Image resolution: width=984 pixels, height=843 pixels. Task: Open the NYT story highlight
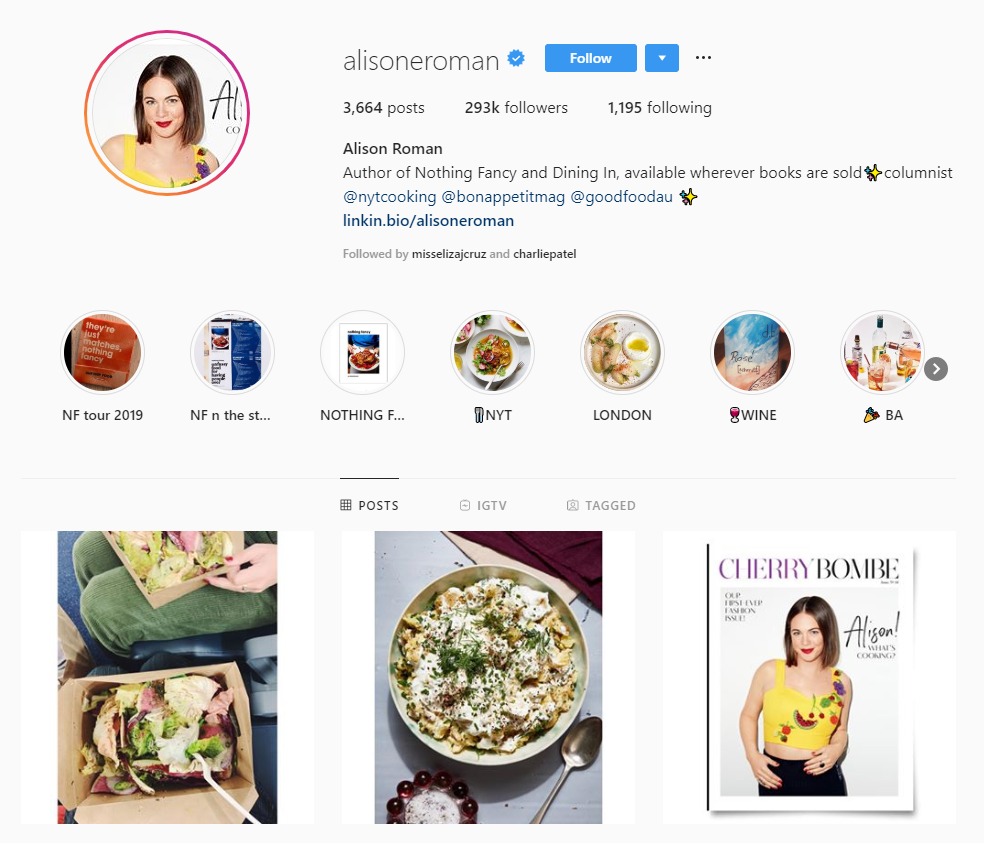click(x=493, y=353)
